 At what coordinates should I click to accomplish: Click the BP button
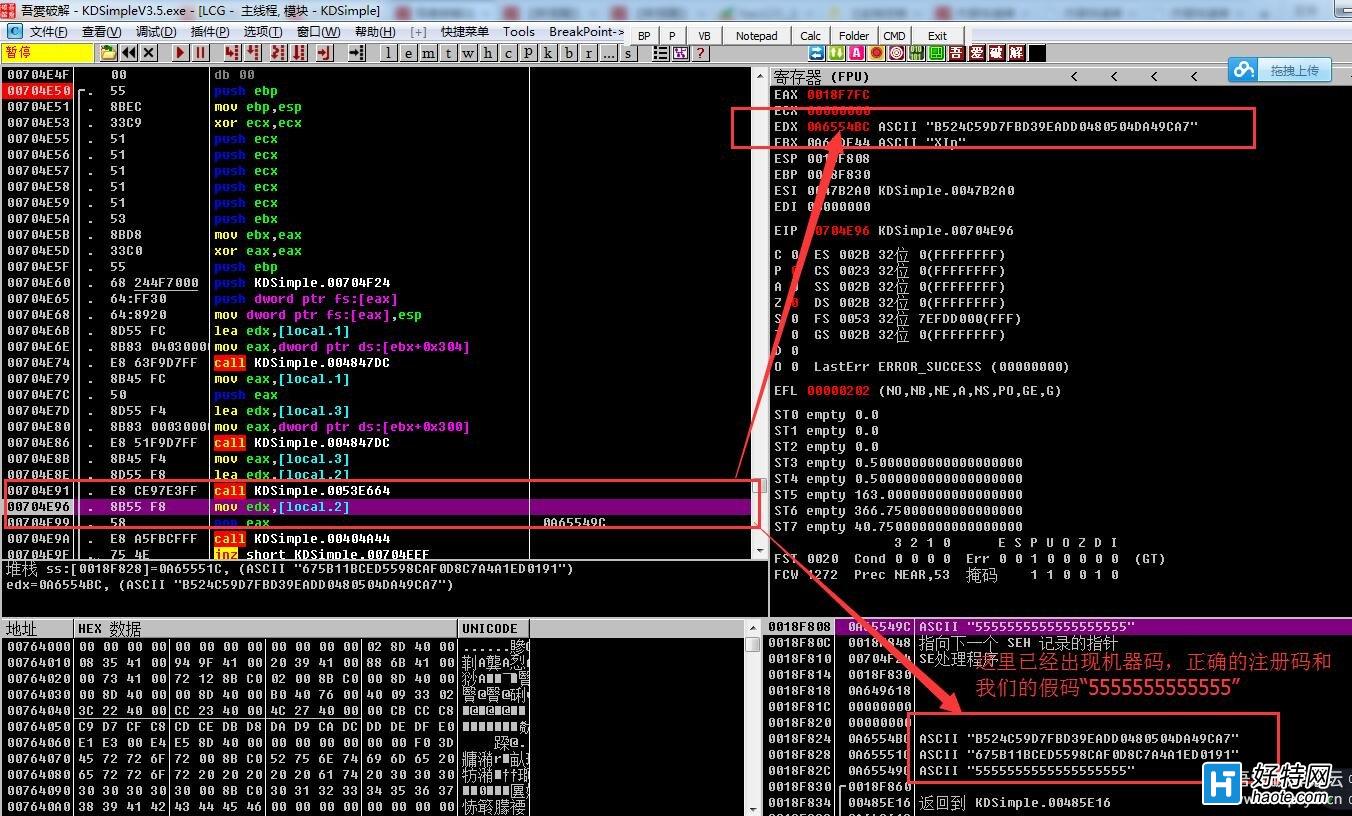click(x=644, y=36)
